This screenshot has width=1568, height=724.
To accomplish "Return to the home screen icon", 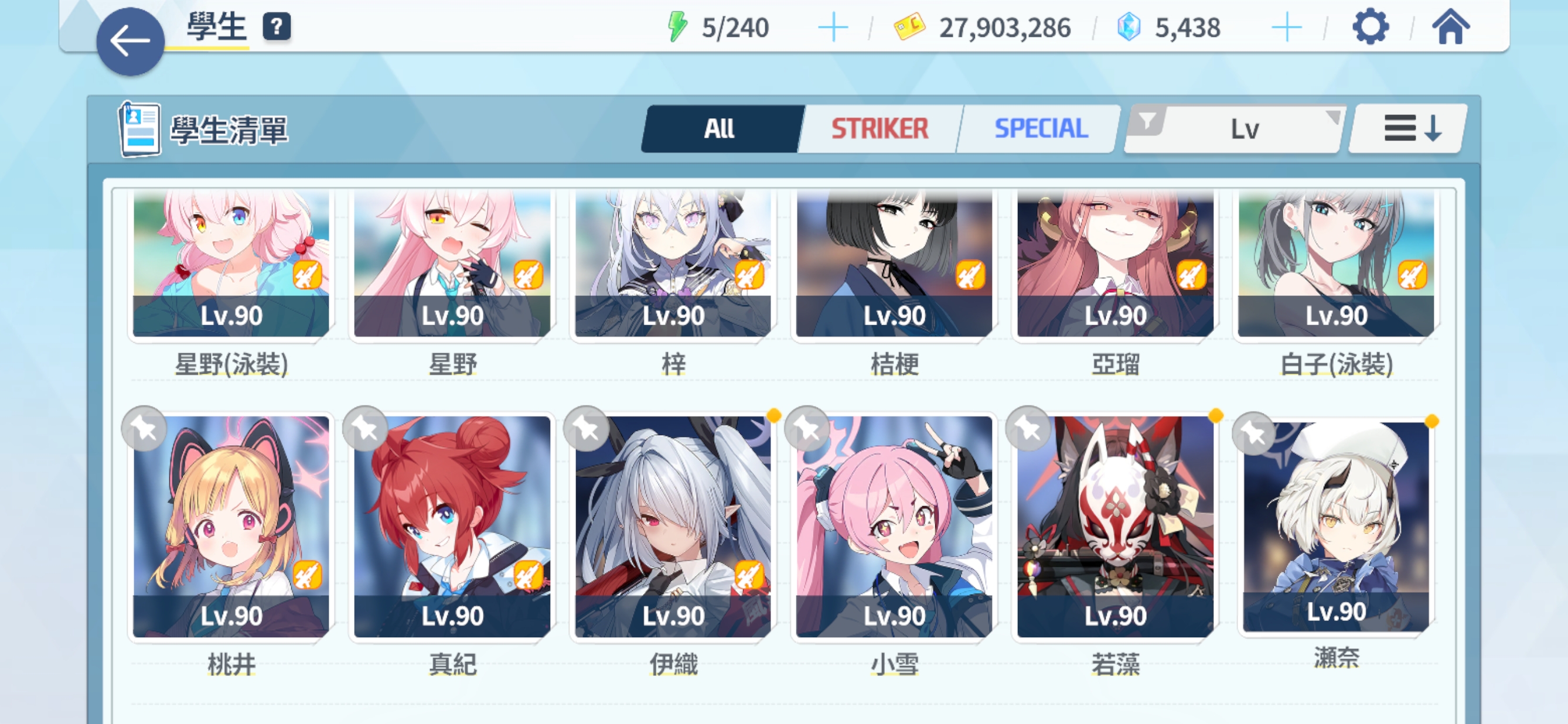I will (x=1451, y=28).
